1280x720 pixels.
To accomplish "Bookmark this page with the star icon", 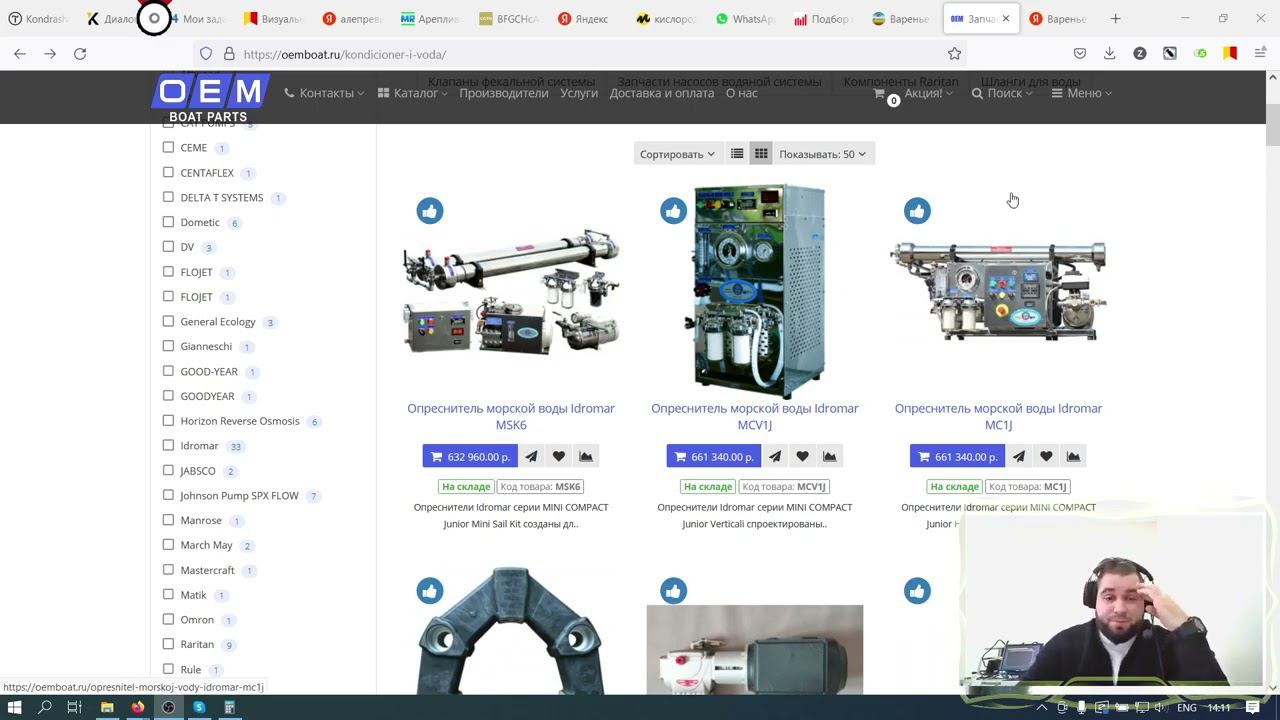I will point(955,54).
